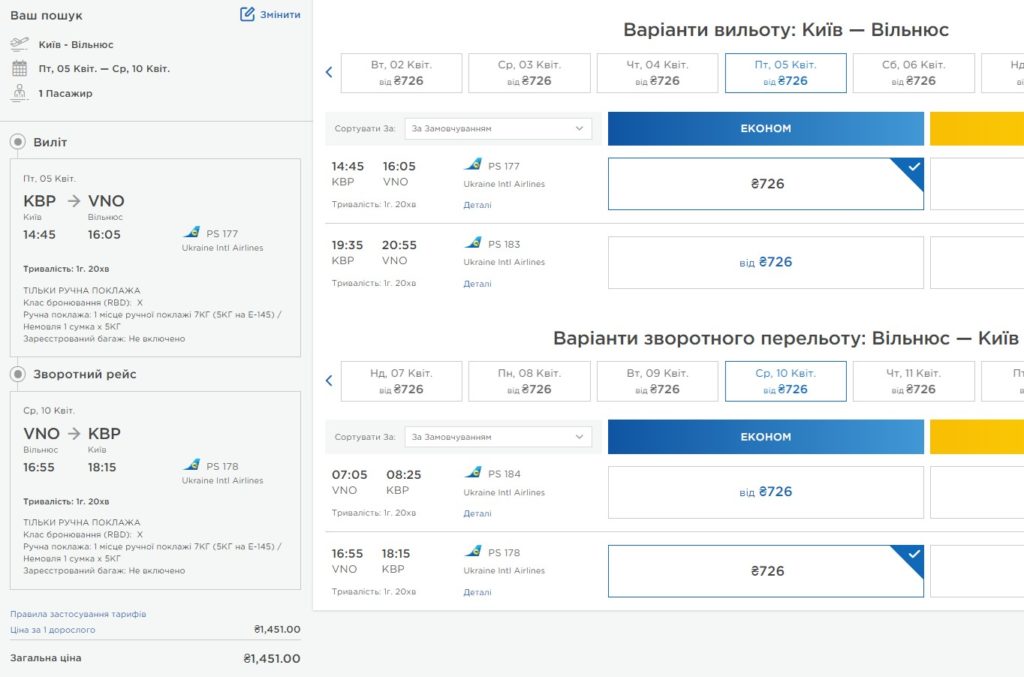Viewport: 1024px width, 677px height.
Task: Click the passenger icon beside 1 Пасажир
Action: (20, 93)
